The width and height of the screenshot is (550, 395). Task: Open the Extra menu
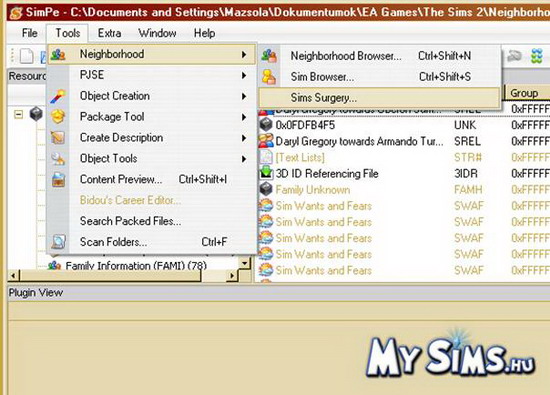pos(109,33)
